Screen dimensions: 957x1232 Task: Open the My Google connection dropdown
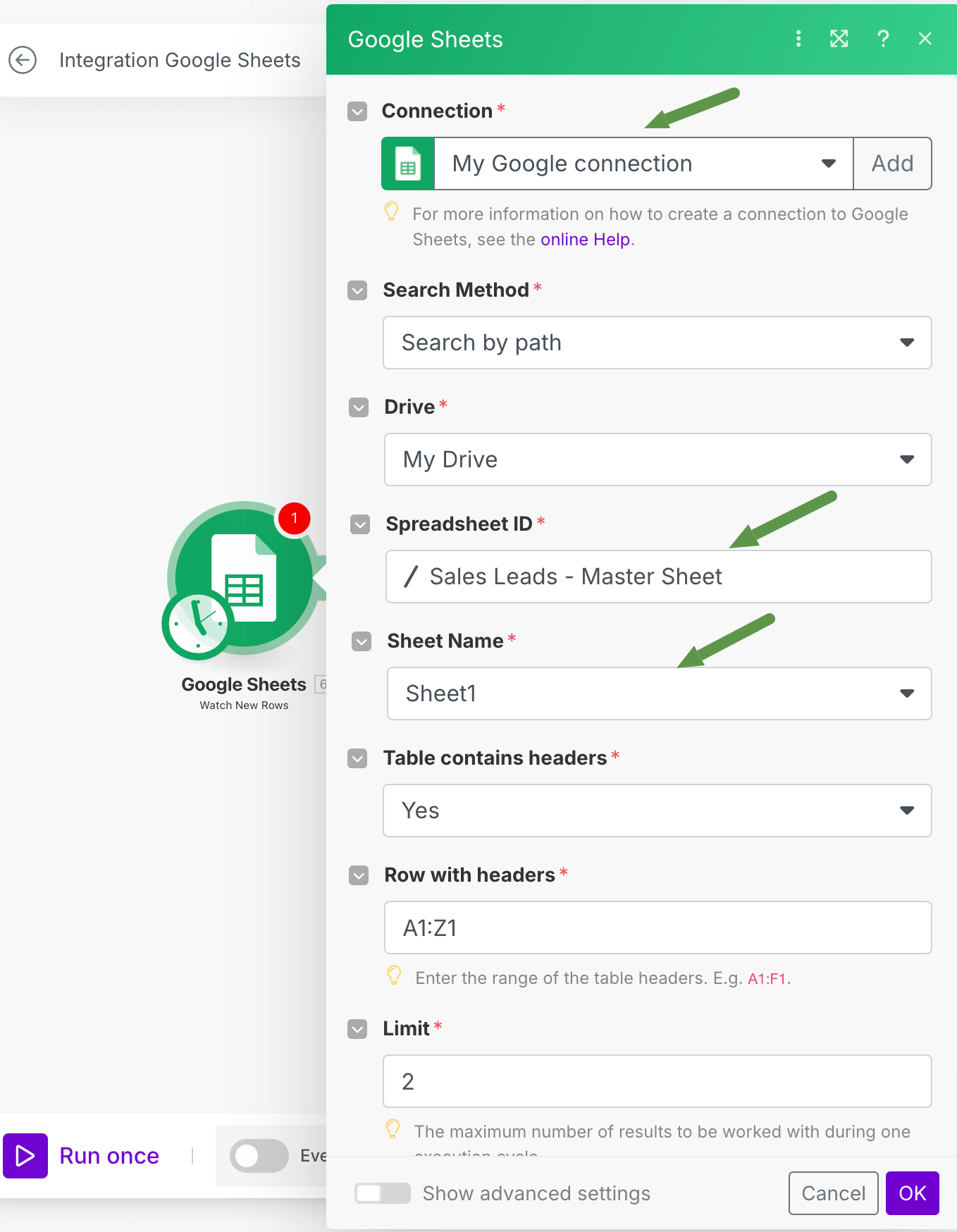pyautogui.click(x=643, y=164)
